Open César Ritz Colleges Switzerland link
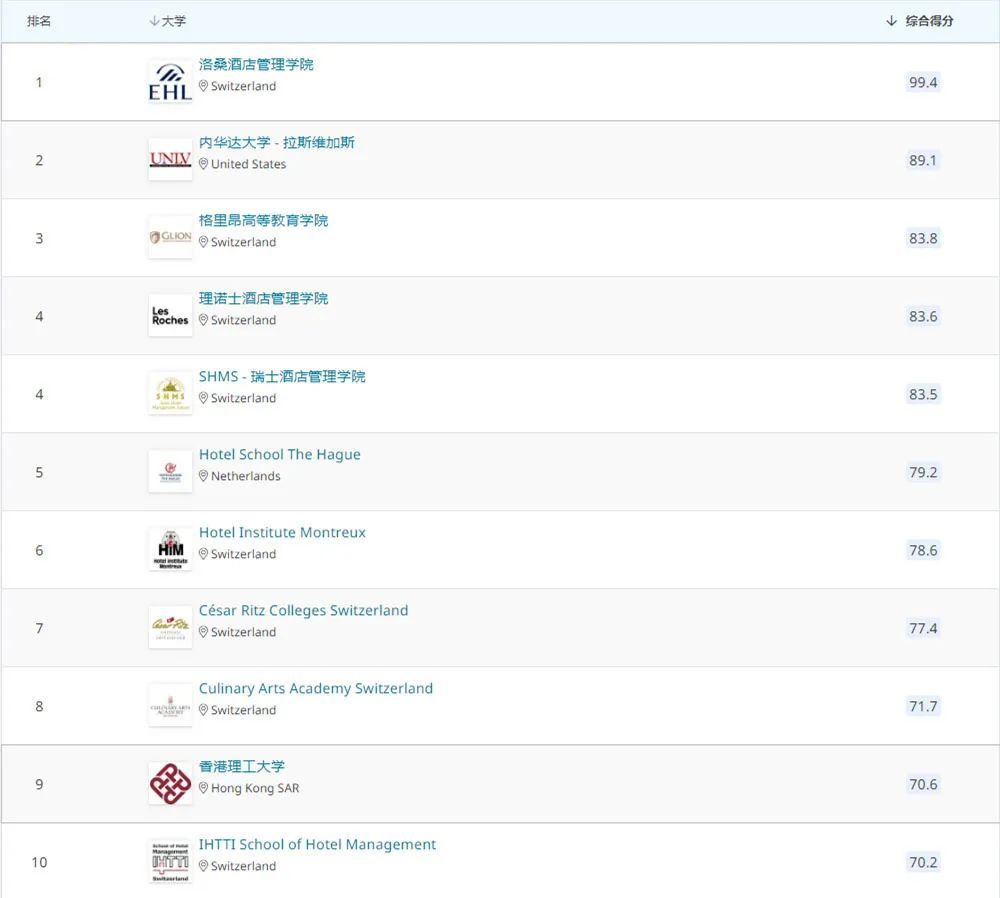The image size is (1000, 898). (304, 610)
